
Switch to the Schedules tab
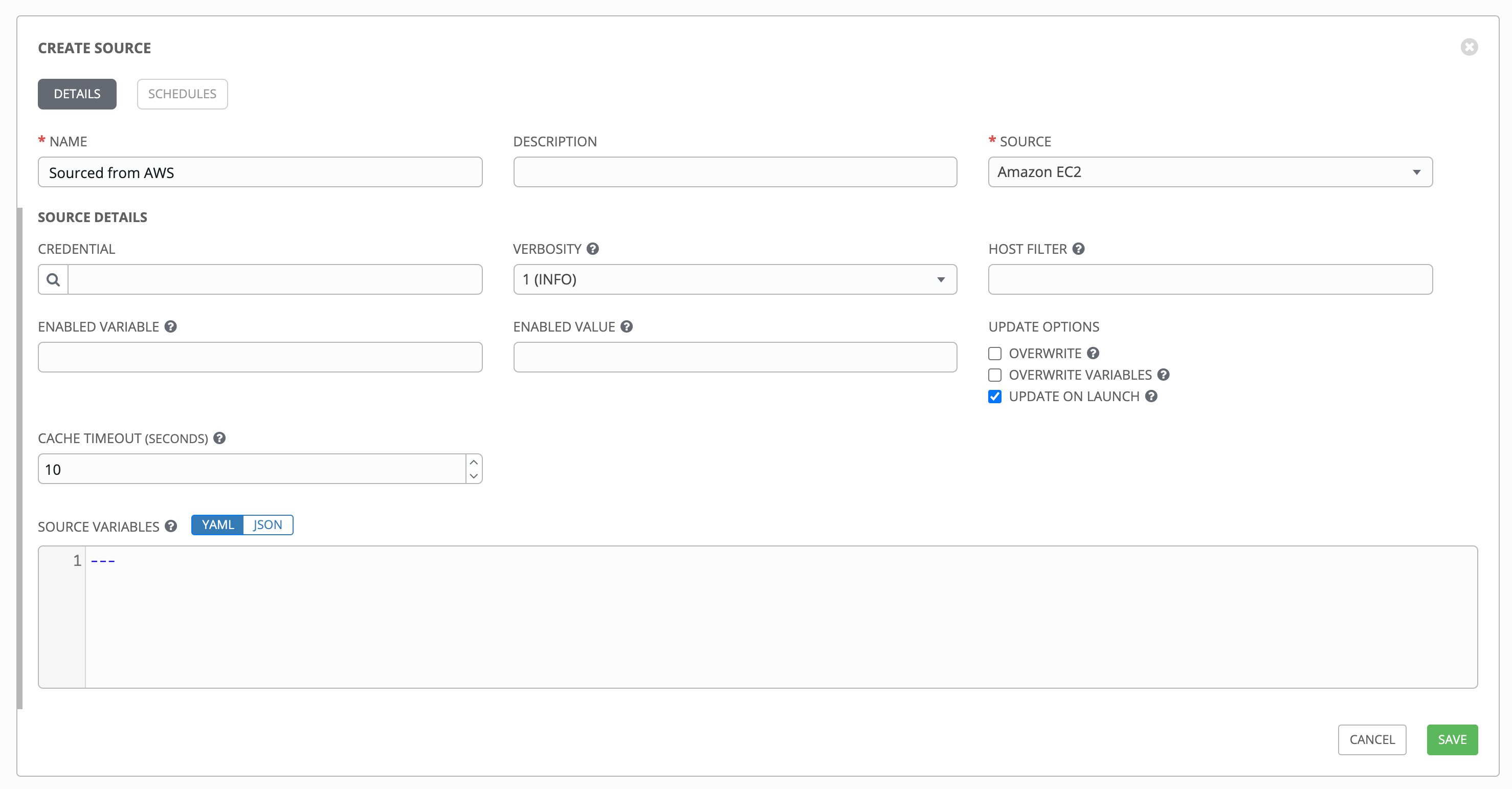(x=182, y=94)
